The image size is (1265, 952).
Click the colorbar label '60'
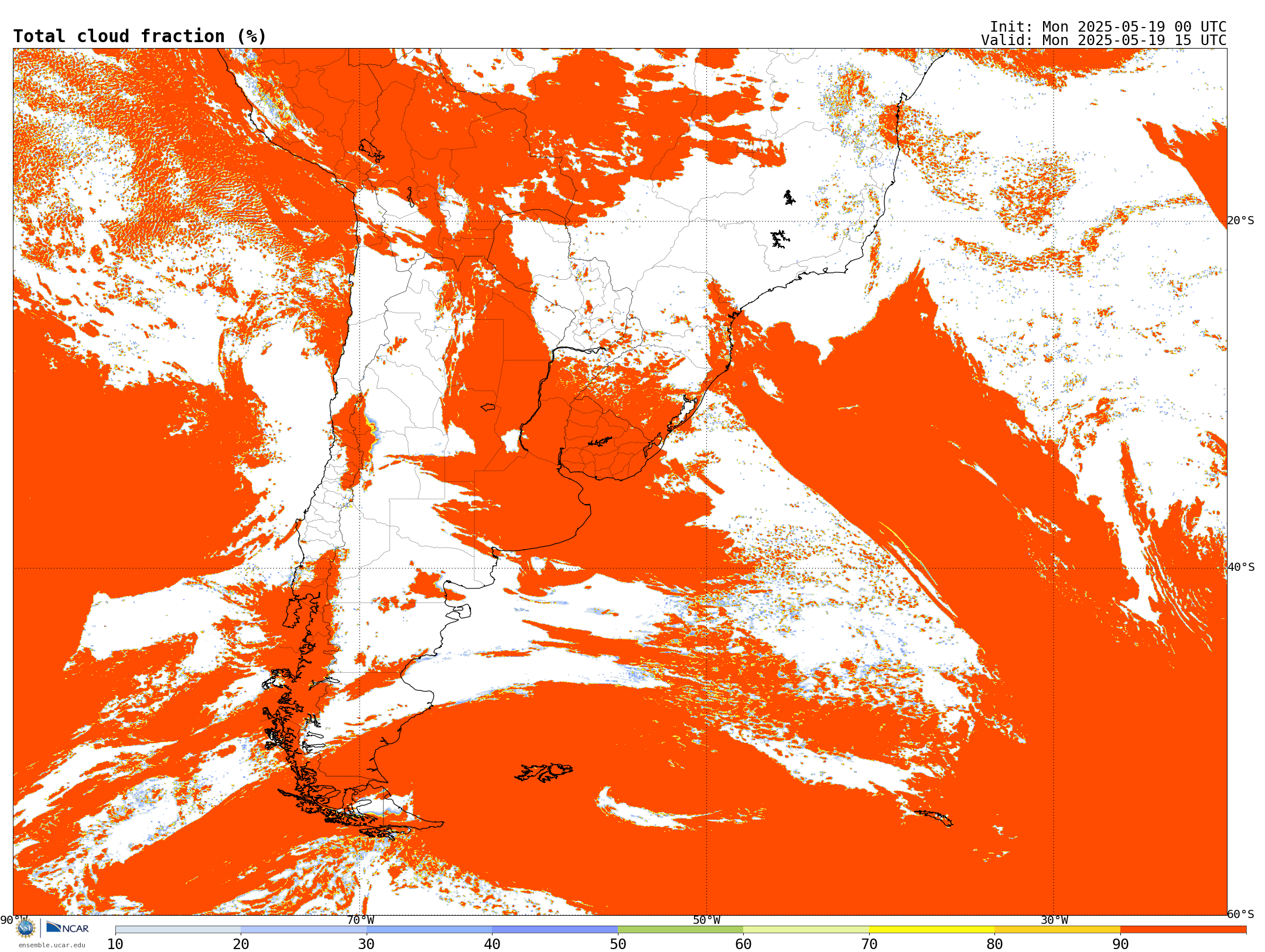pyautogui.click(x=743, y=944)
